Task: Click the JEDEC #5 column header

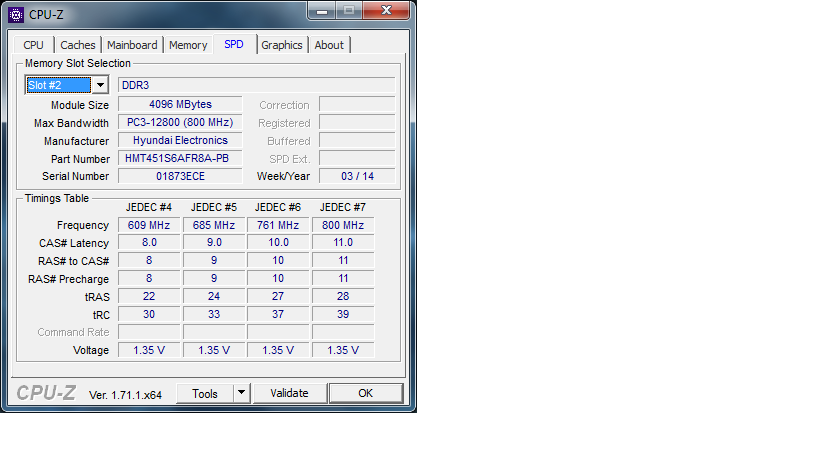Action: tap(214, 207)
